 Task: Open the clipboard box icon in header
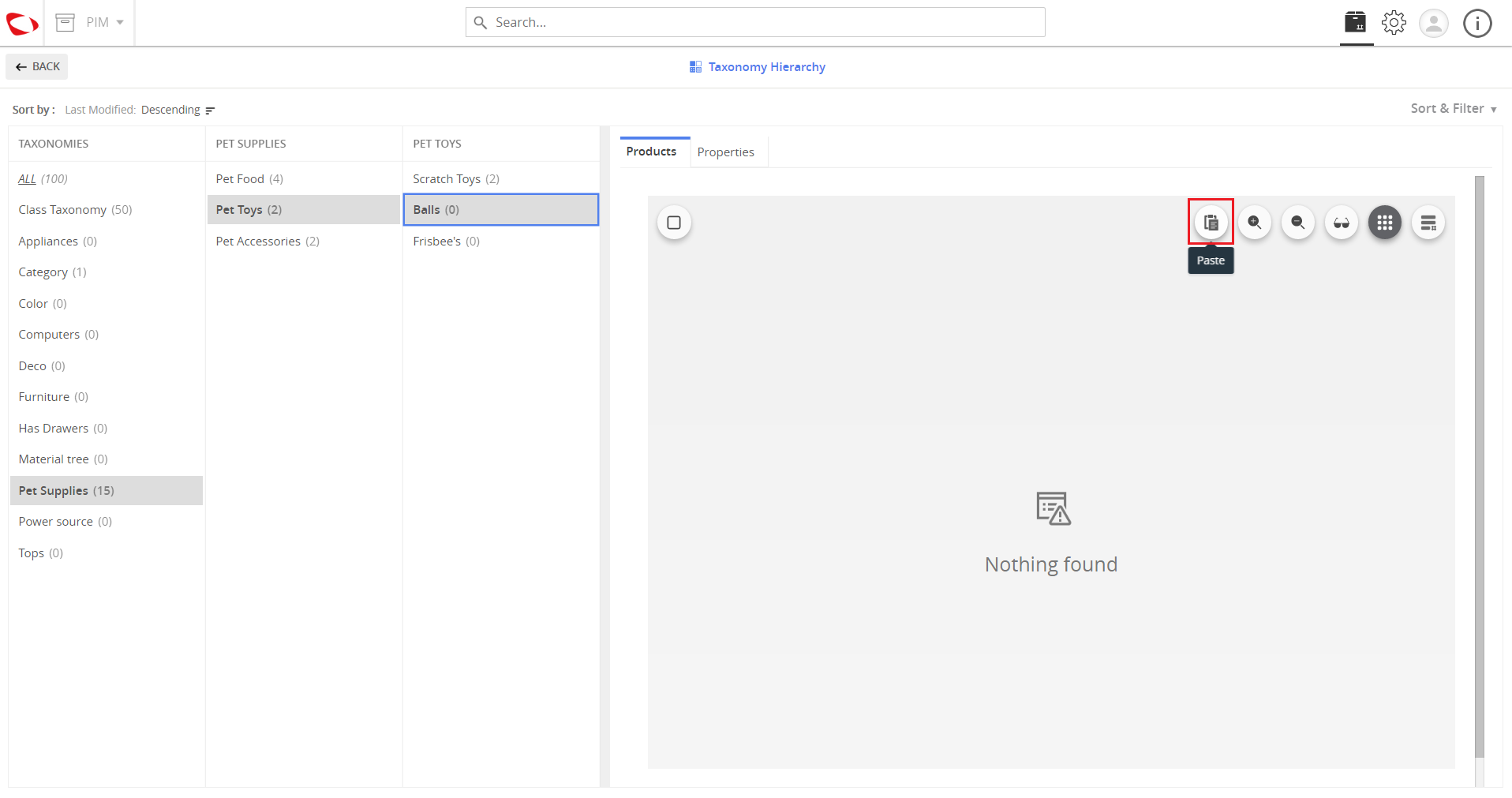coord(1356,22)
